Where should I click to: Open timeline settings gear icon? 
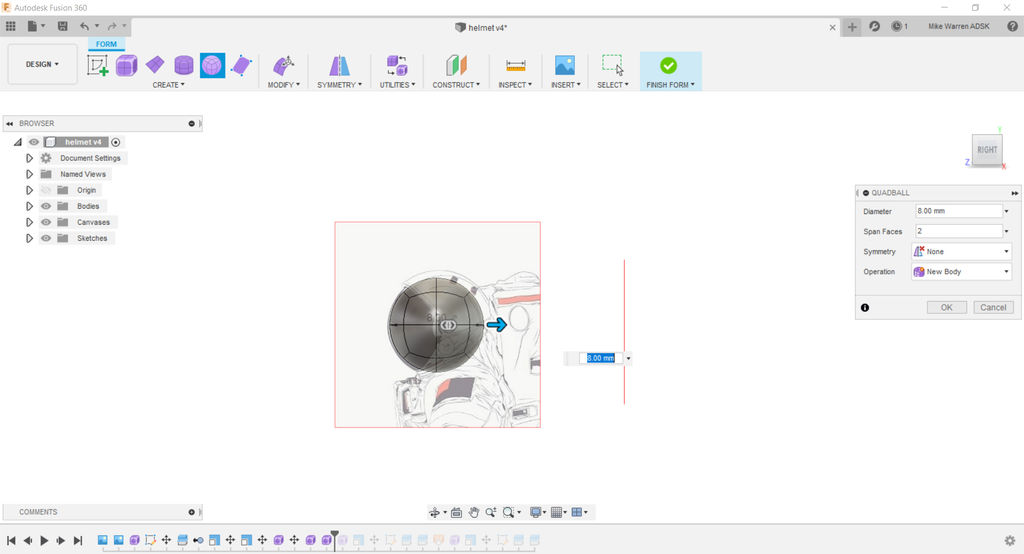[1010, 540]
